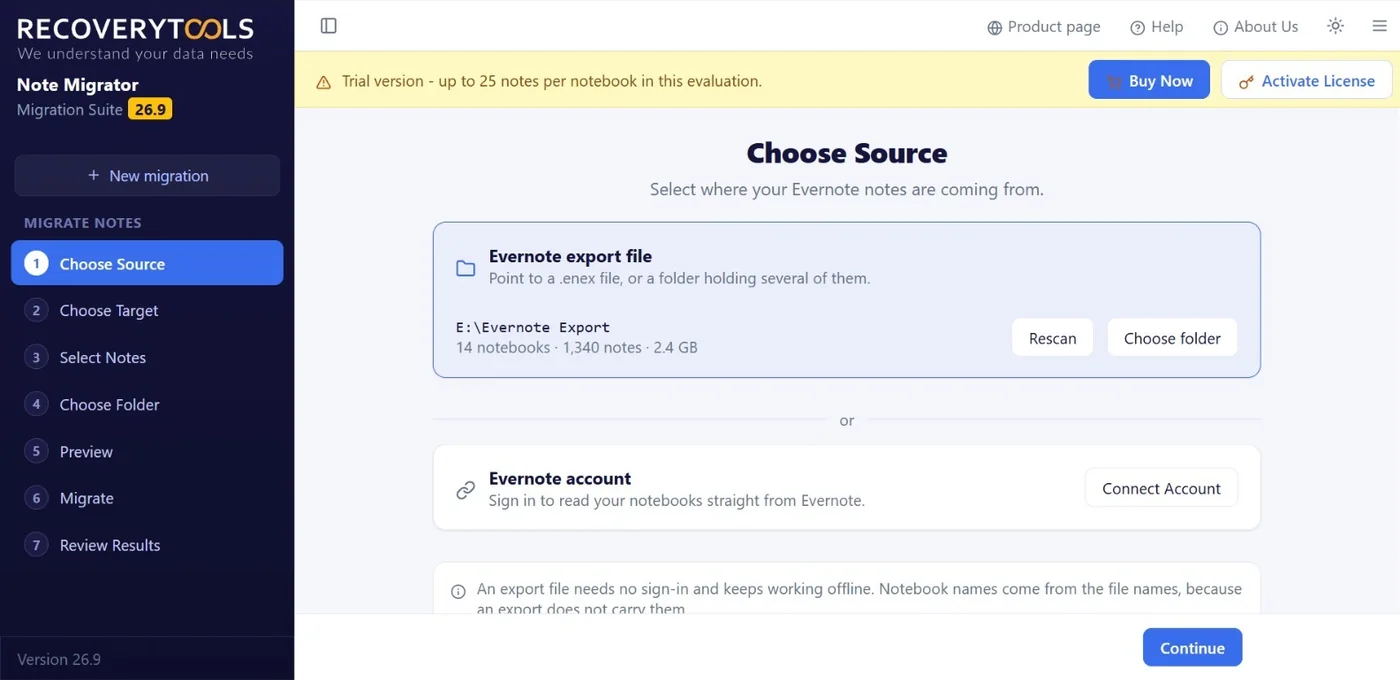The width and height of the screenshot is (1400, 680).
Task: Open the Product page link
Action: click(1054, 27)
